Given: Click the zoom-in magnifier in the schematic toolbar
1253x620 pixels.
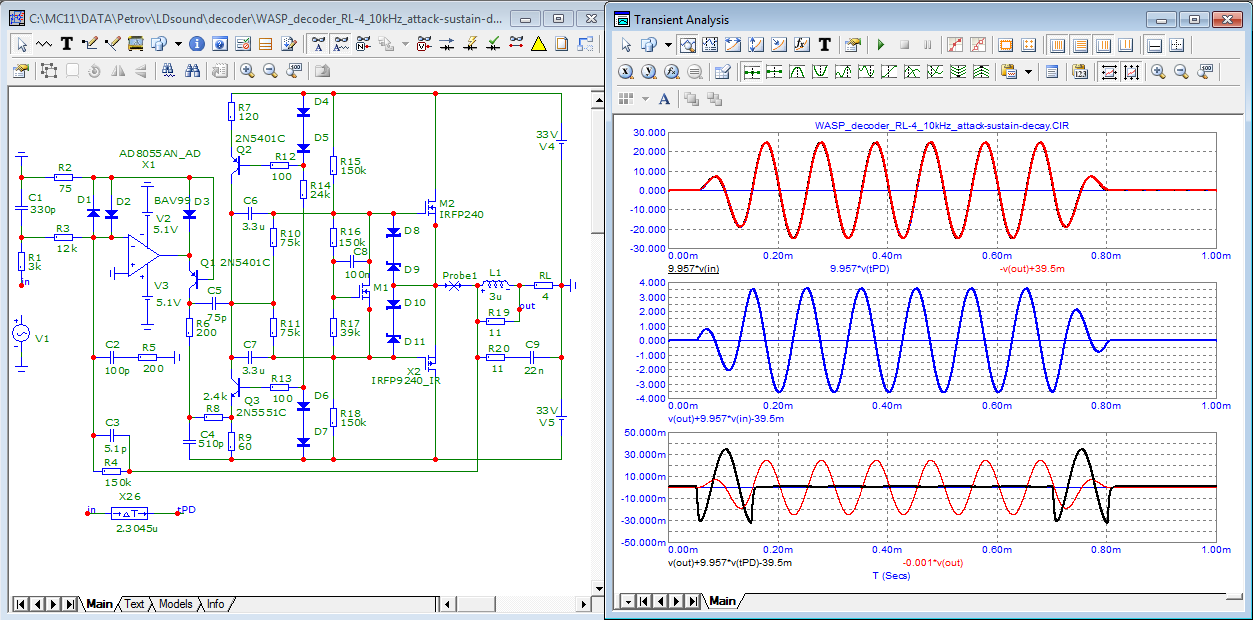Looking at the screenshot, I should point(246,71).
